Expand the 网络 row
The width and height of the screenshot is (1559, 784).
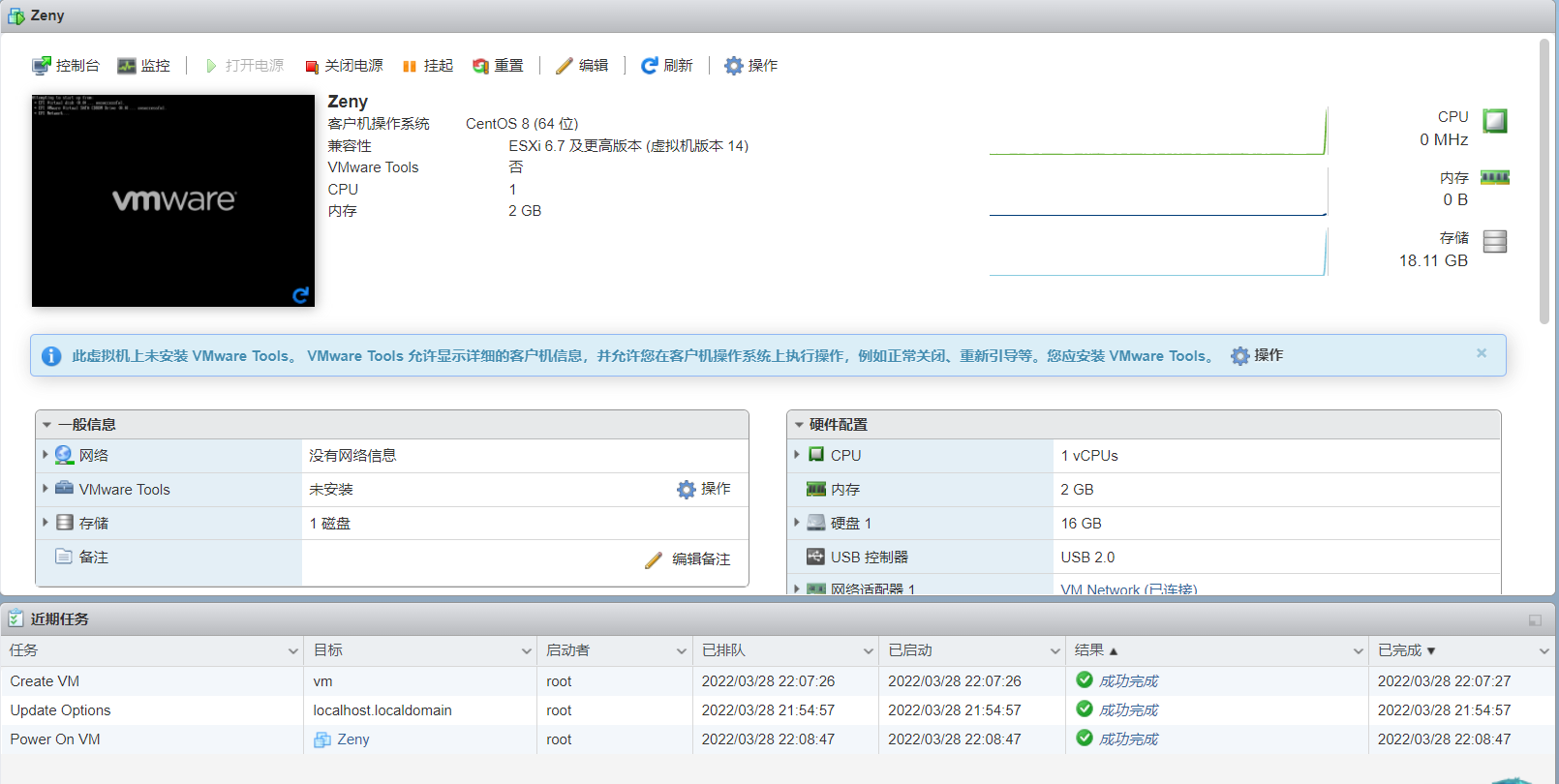(x=46, y=454)
